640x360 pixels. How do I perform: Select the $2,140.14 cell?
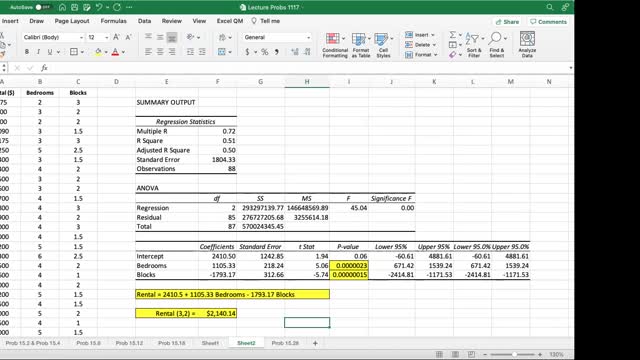[218, 313]
